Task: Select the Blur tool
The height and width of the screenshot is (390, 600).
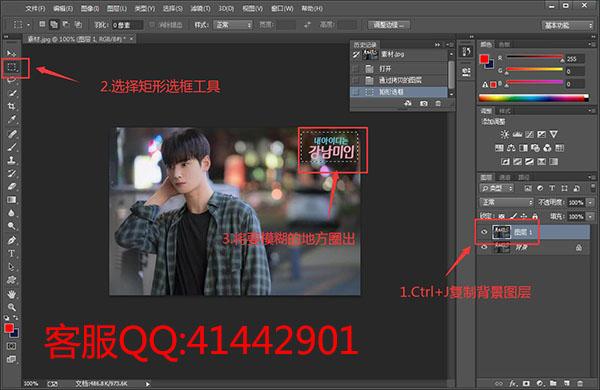Action: (x=12, y=212)
